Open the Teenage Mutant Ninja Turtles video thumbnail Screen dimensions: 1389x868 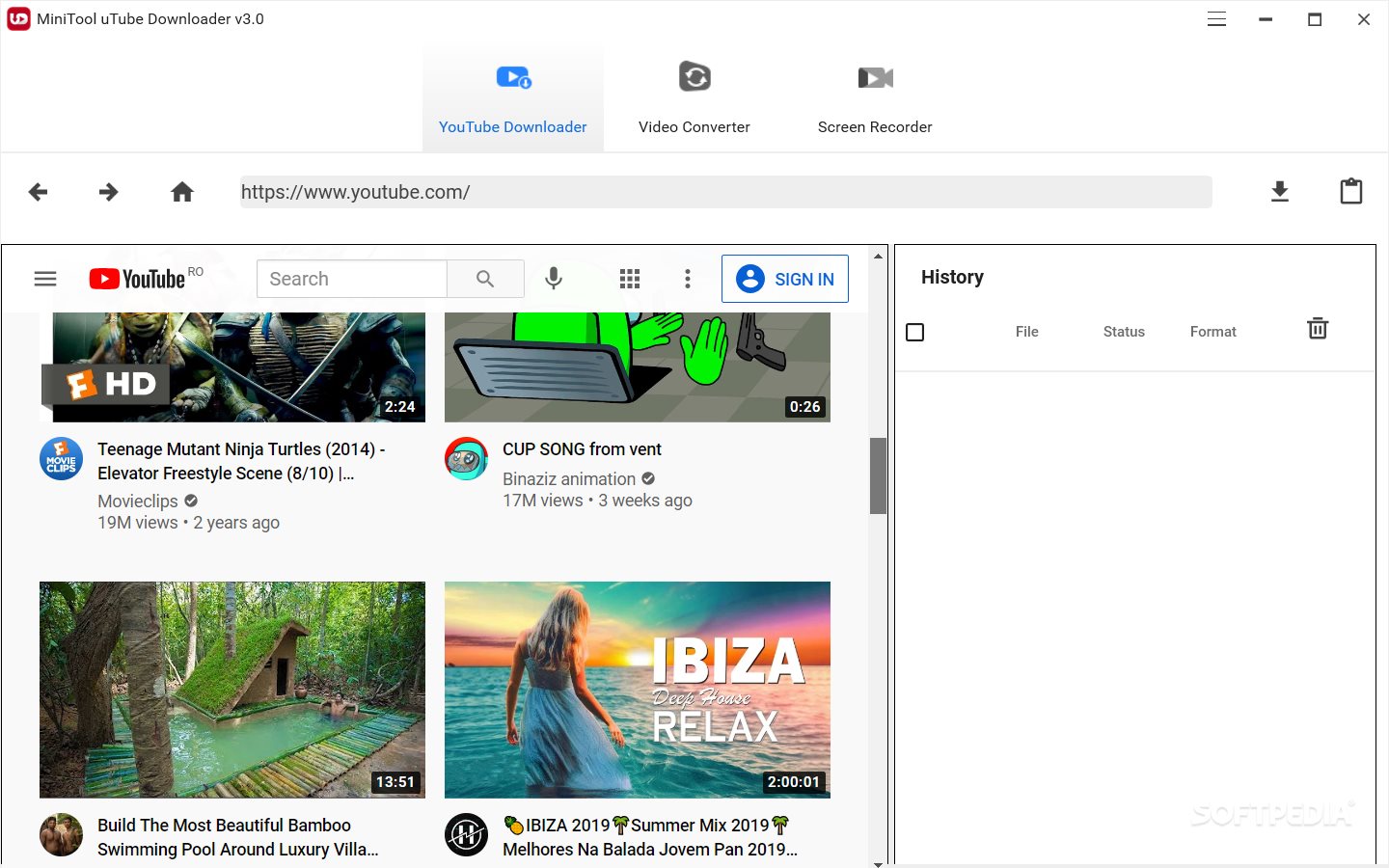232,367
